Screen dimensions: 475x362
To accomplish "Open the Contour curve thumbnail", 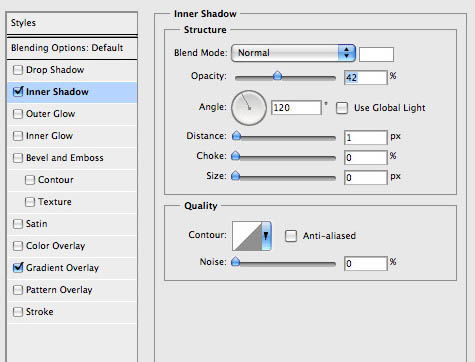I will [247, 236].
